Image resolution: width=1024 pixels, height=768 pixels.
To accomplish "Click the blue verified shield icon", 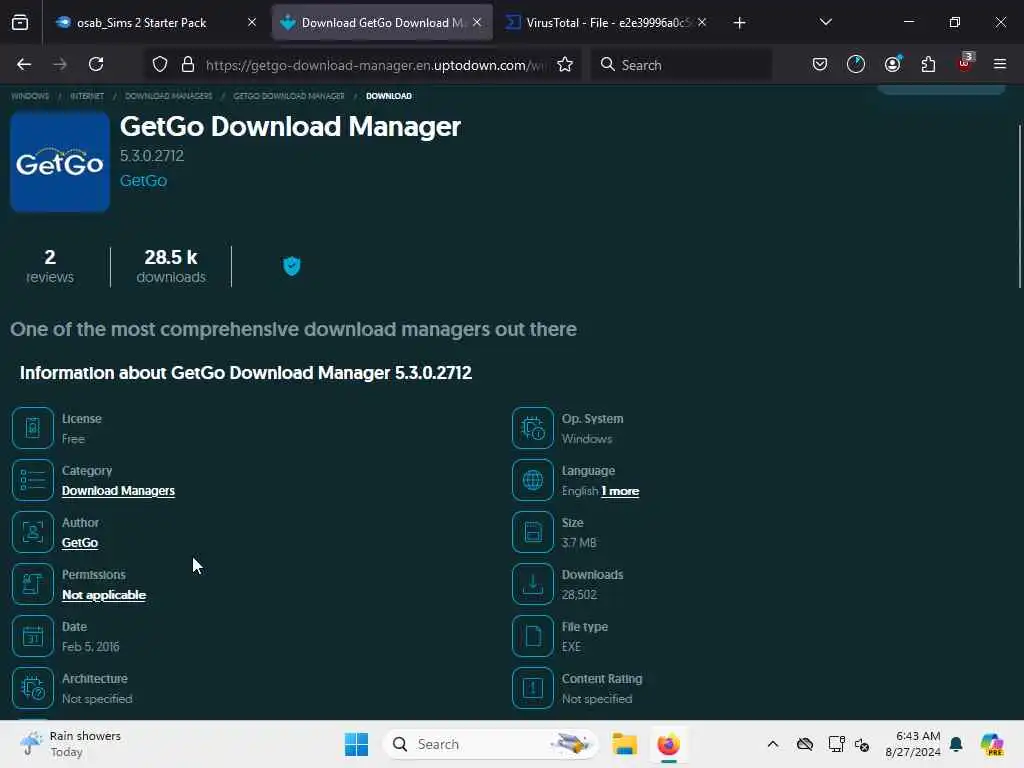I will point(291,266).
